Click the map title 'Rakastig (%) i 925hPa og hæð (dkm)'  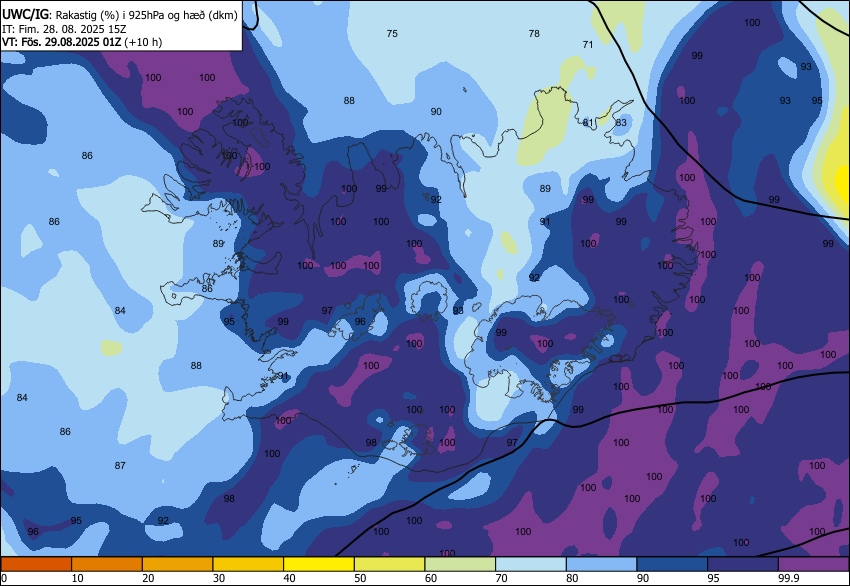pos(146,15)
